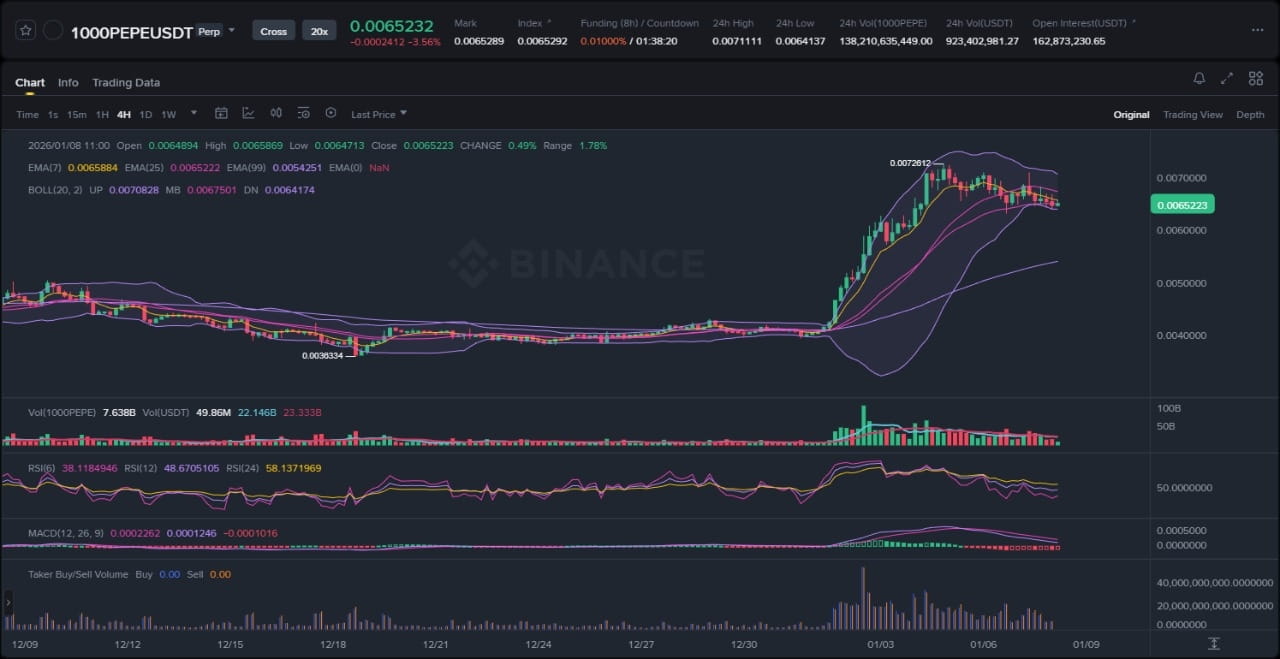Open the calendar date-jump tool
1280x659 pixels.
tap(221, 113)
